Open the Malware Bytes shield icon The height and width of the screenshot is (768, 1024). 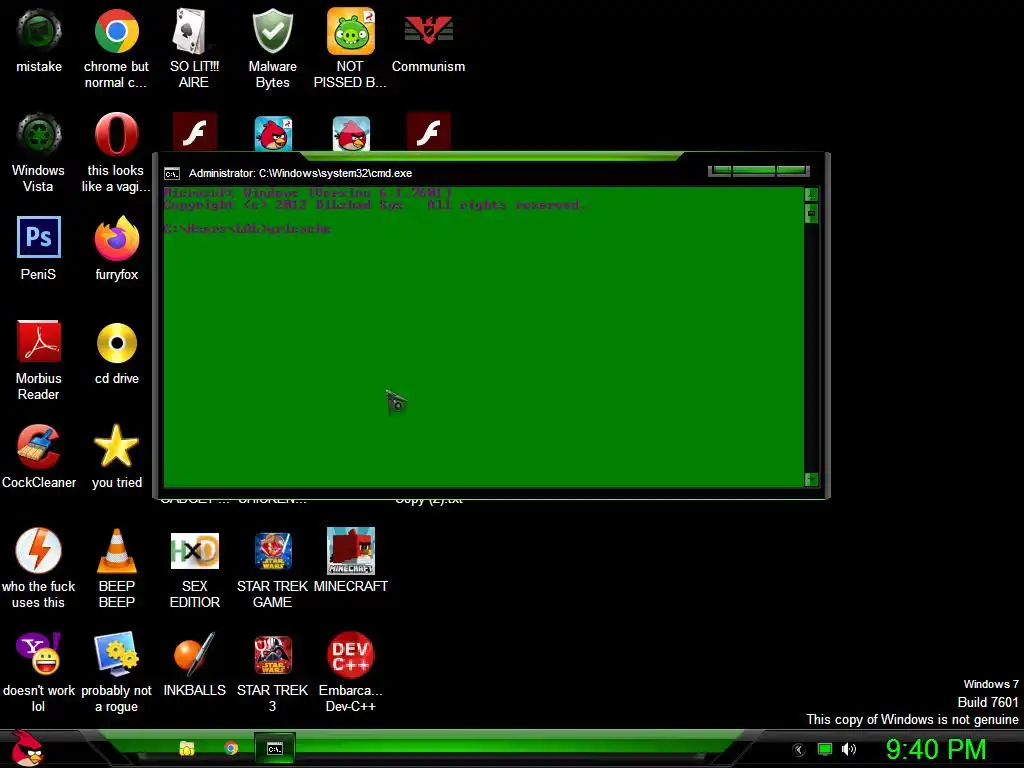tap(272, 31)
